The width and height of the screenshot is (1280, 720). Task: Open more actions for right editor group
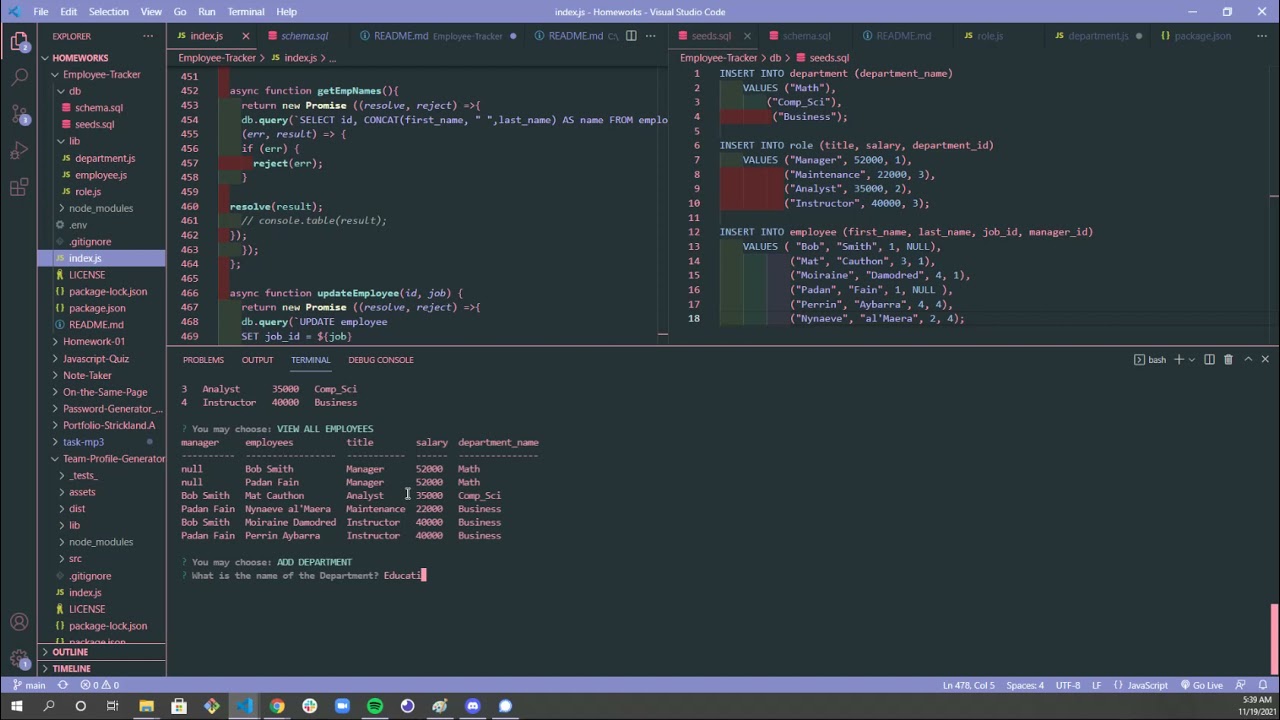coord(1264,36)
